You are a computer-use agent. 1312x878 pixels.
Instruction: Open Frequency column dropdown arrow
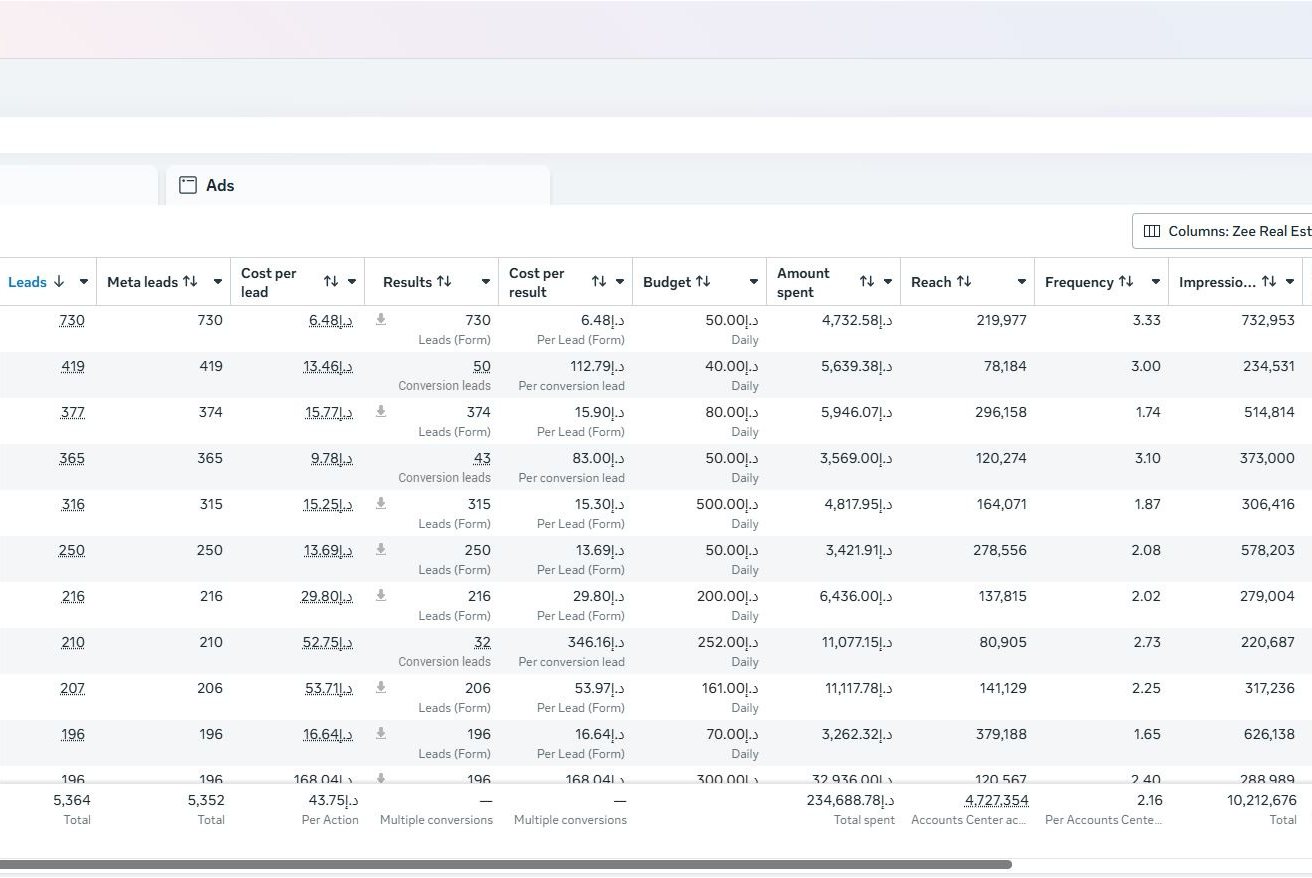click(x=1155, y=282)
